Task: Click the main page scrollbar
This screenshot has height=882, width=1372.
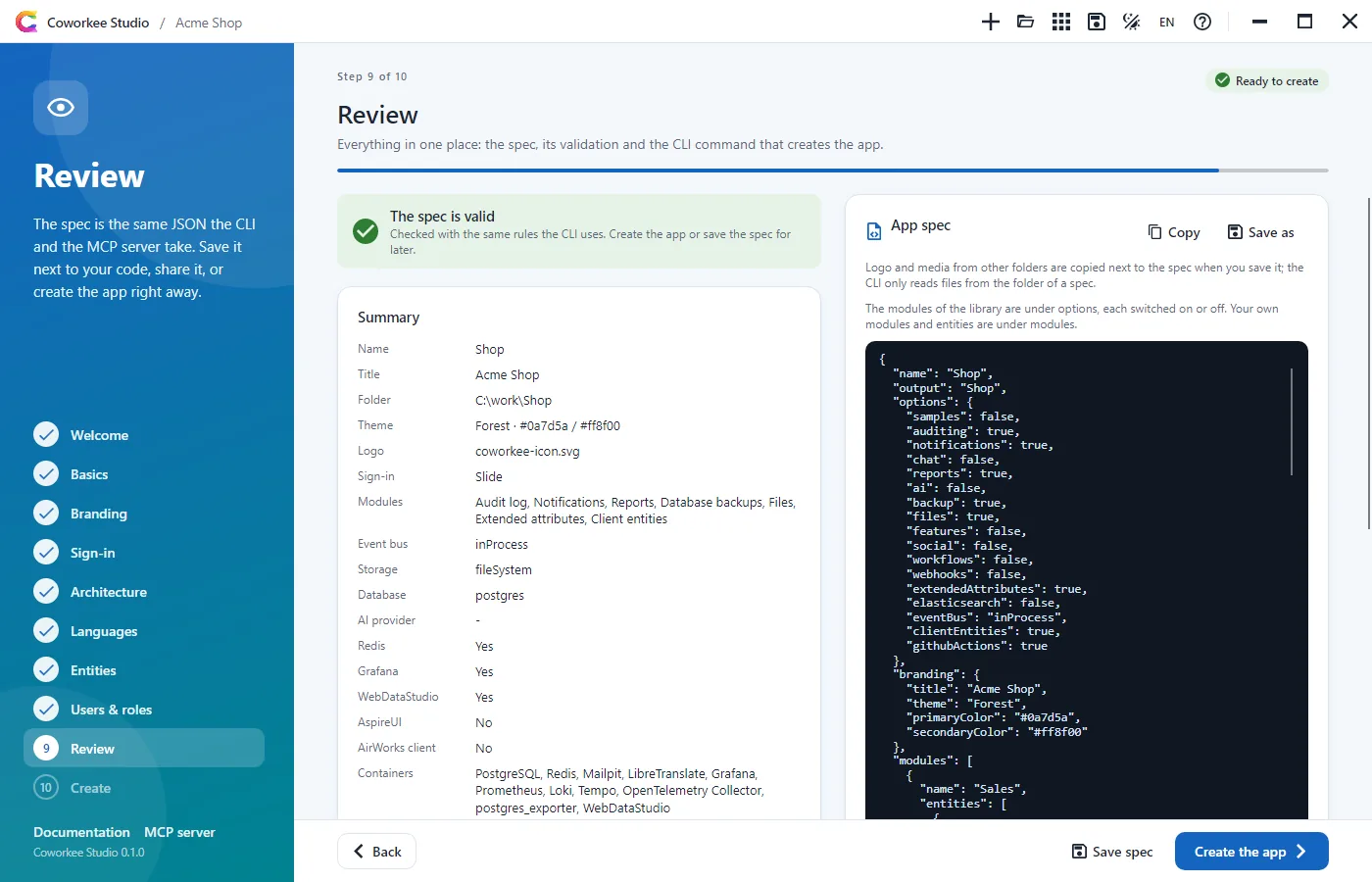Action: point(1368,363)
